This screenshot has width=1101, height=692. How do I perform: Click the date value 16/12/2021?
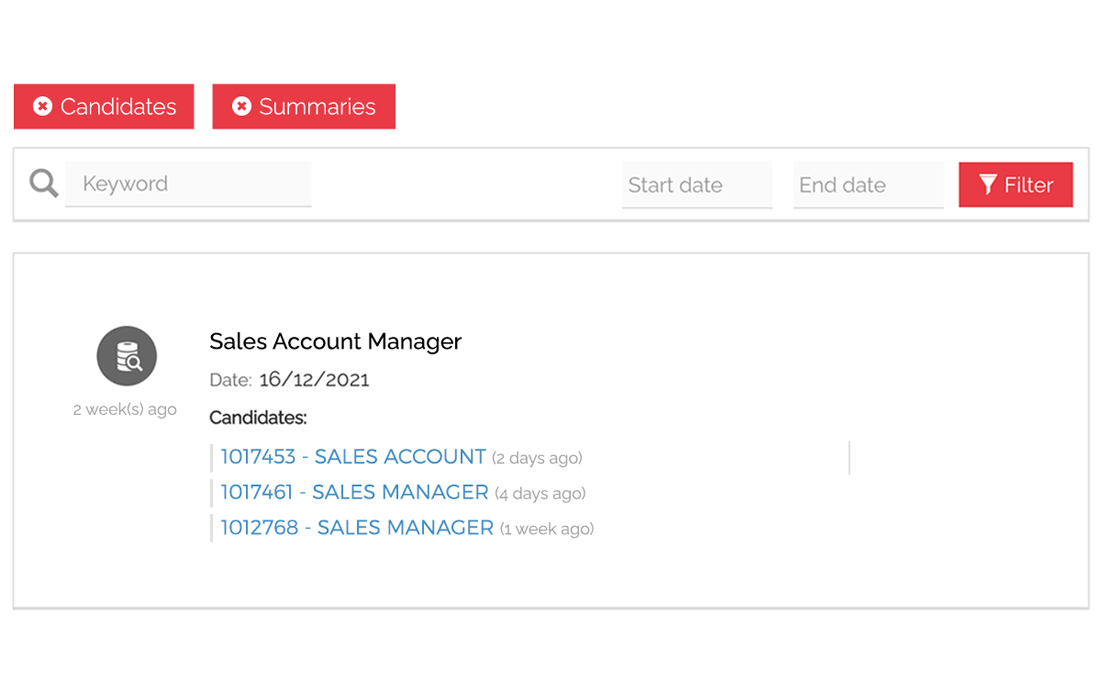[x=314, y=380]
